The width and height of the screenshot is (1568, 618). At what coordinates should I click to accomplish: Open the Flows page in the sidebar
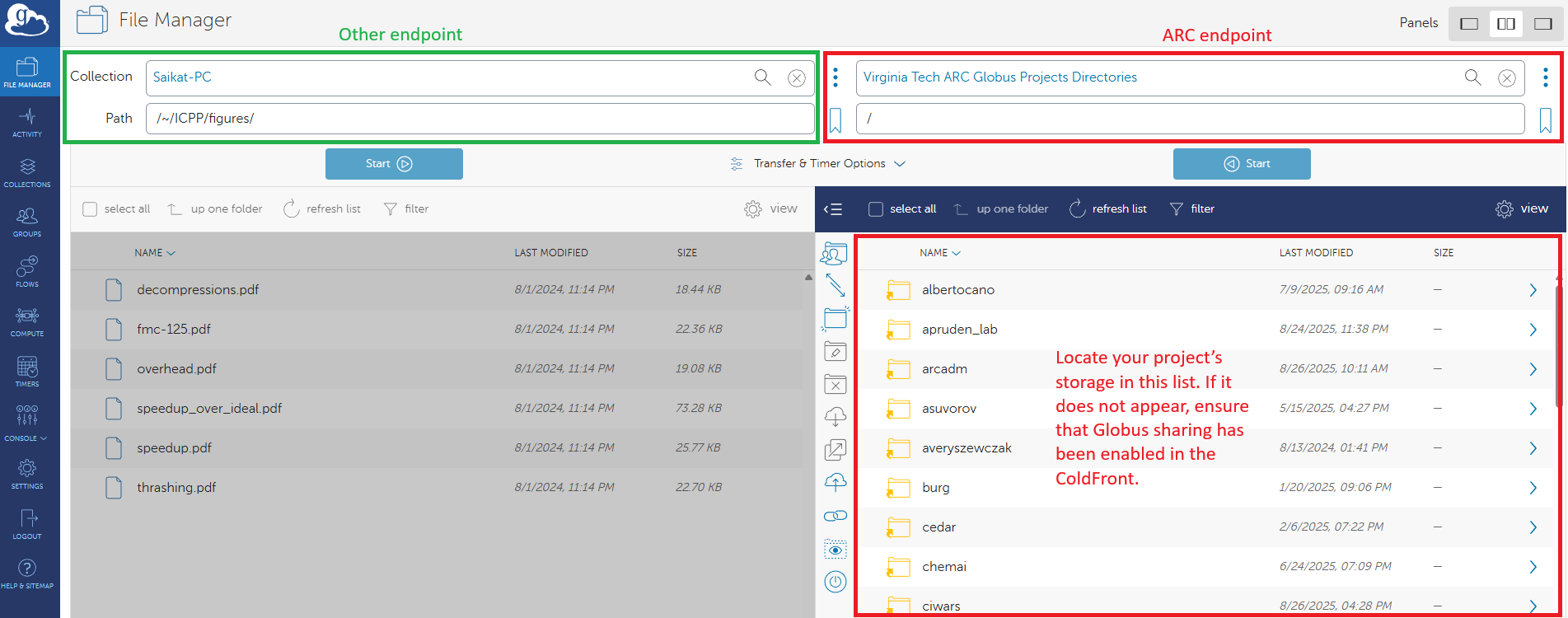pos(27,271)
